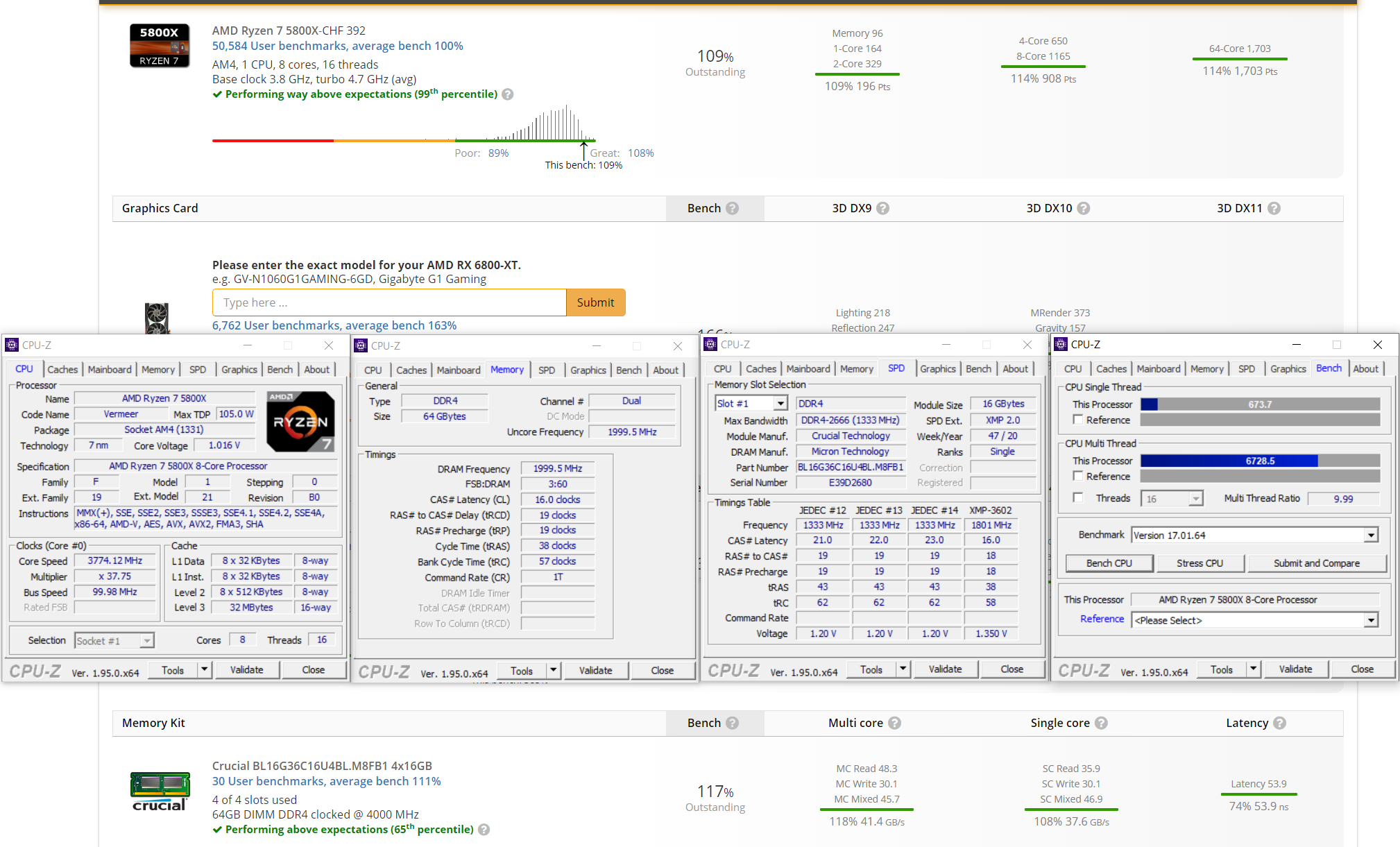Click the Crucial memory logo image
Image resolution: width=1400 pixels, height=847 pixels.
pyautogui.click(x=160, y=791)
